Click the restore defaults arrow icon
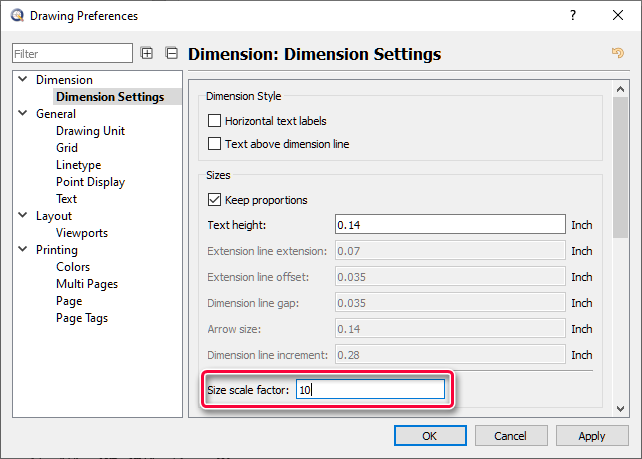 [617, 54]
